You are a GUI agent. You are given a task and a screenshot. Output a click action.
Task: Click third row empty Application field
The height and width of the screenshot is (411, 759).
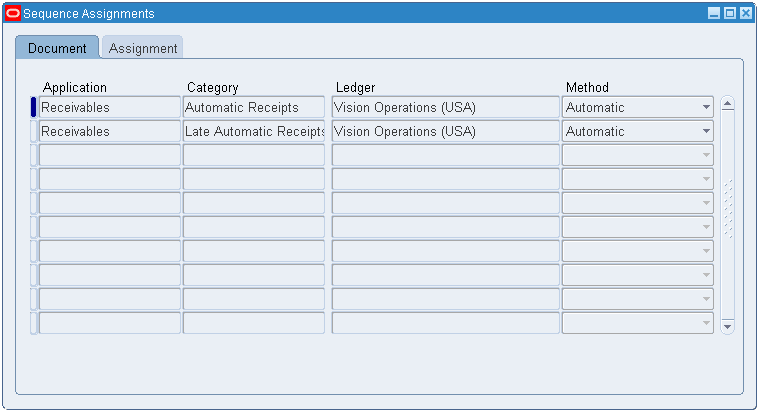coord(109,155)
